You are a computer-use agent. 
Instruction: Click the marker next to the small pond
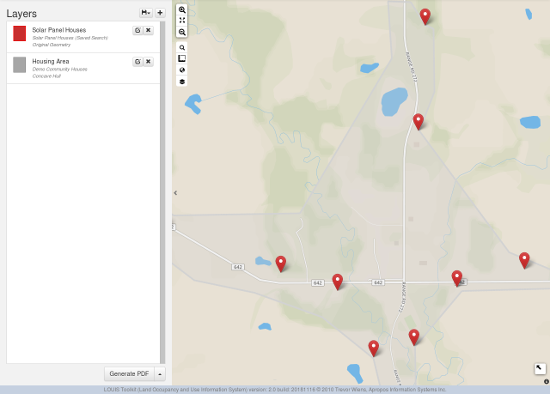pos(281,264)
